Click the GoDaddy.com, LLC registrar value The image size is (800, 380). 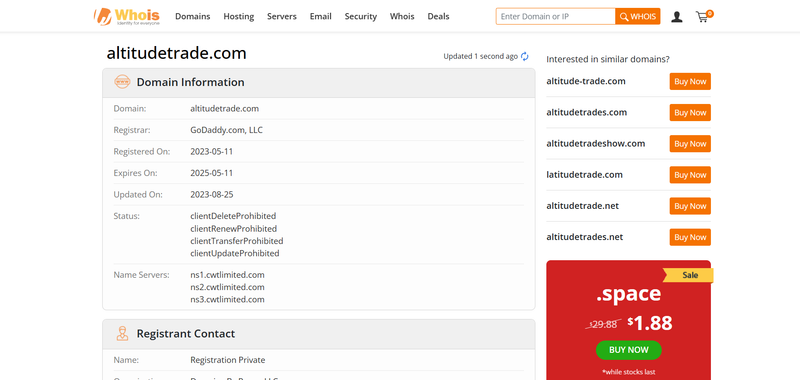[x=227, y=130]
